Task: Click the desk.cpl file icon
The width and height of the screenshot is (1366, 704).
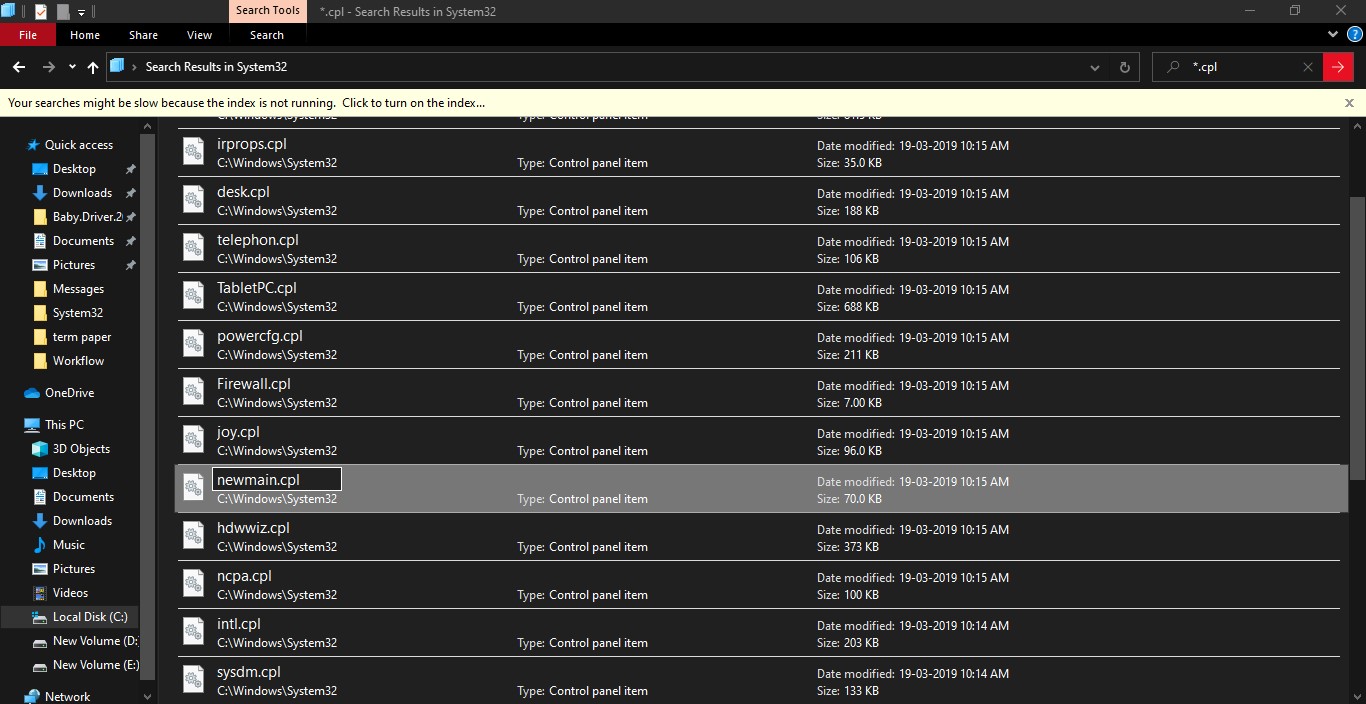Action: coord(193,199)
